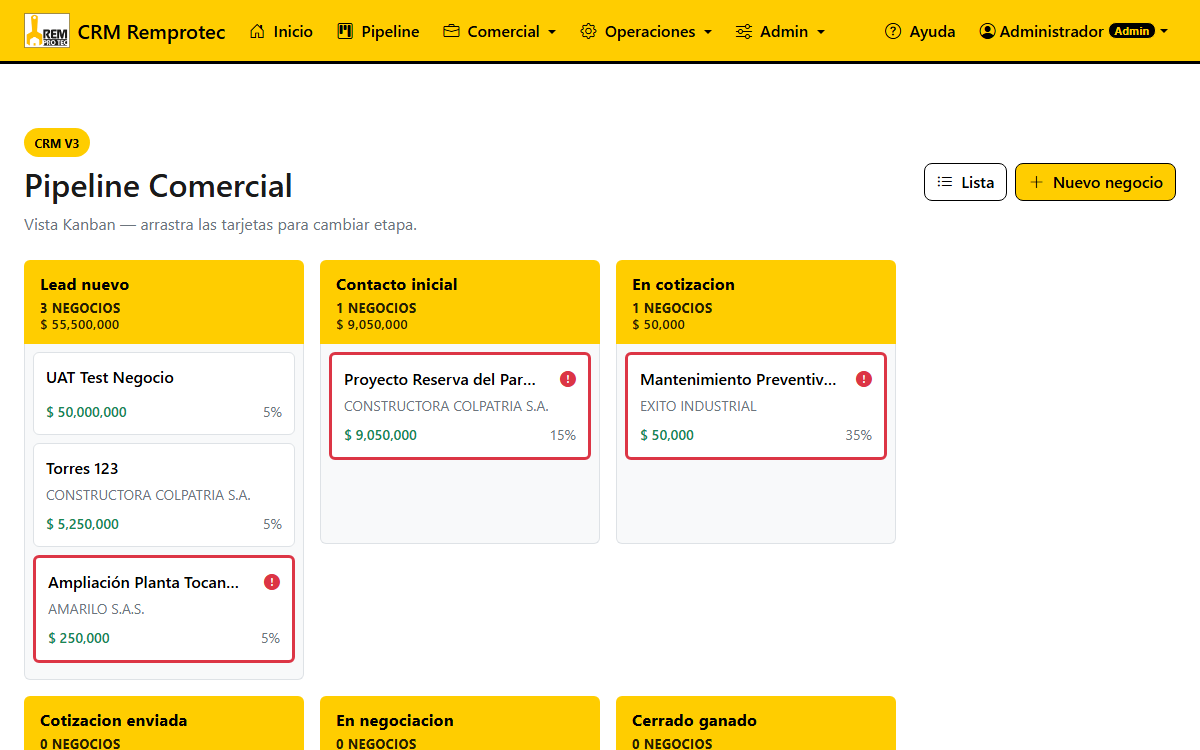Click the house icon beside Inicio

click(258, 31)
